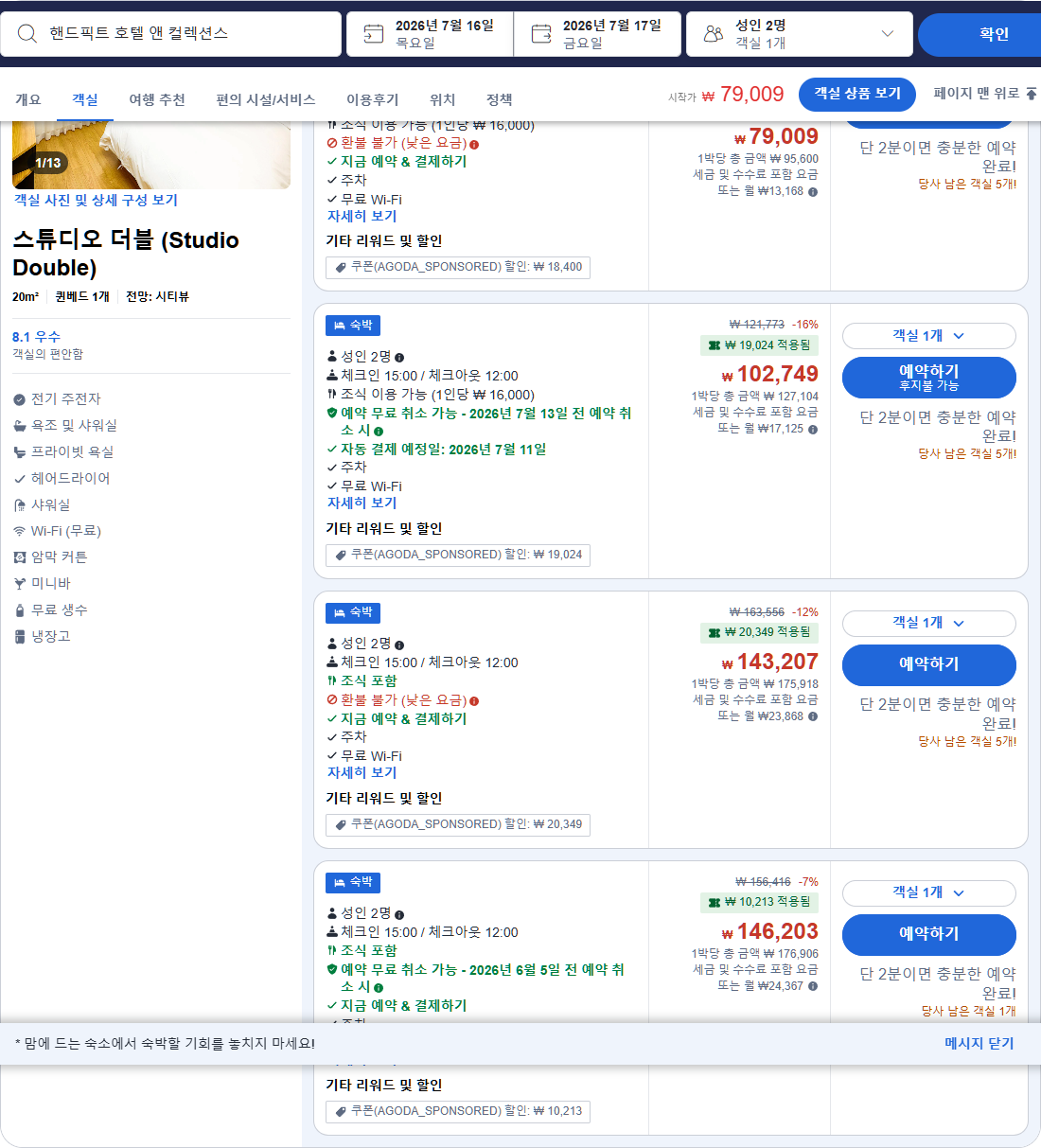The image size is (1041, 1148).
Task: Open the 2026년 7월 16일 check-in date picker
Action: 430,34
